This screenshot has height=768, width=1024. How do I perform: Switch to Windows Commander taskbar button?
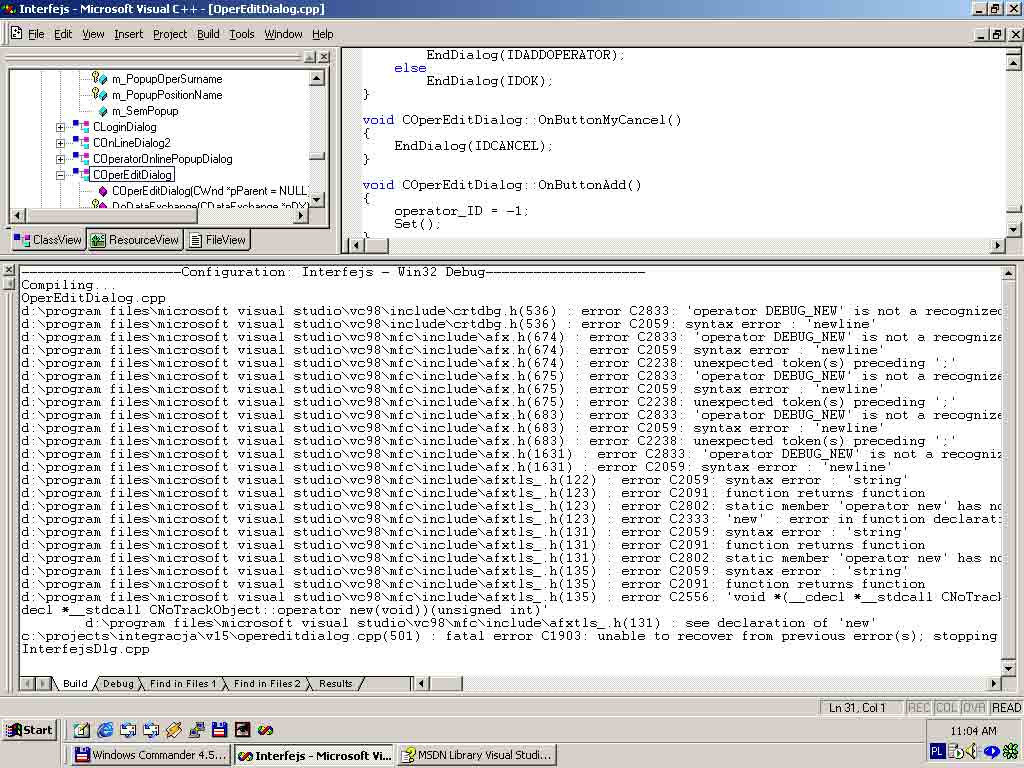[149, 755]
